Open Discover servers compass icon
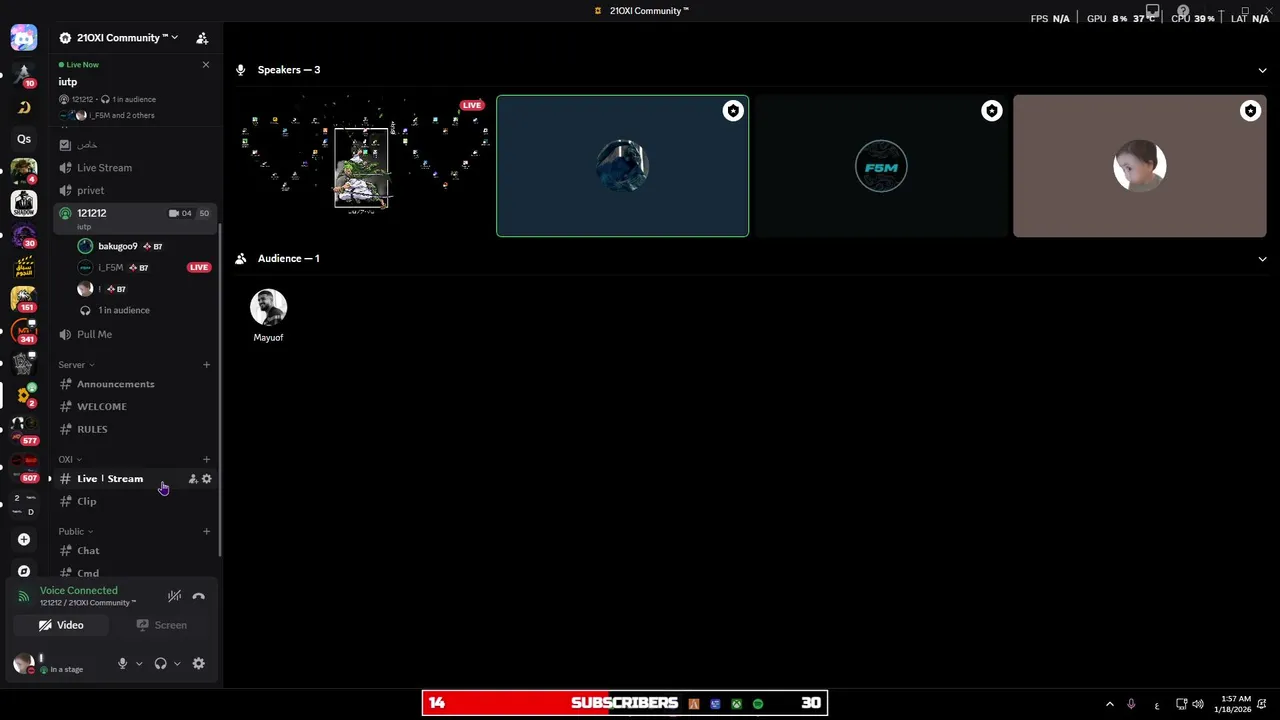Image resolution: width=1280 pixels, height=720 pixels. pos(24,571)
